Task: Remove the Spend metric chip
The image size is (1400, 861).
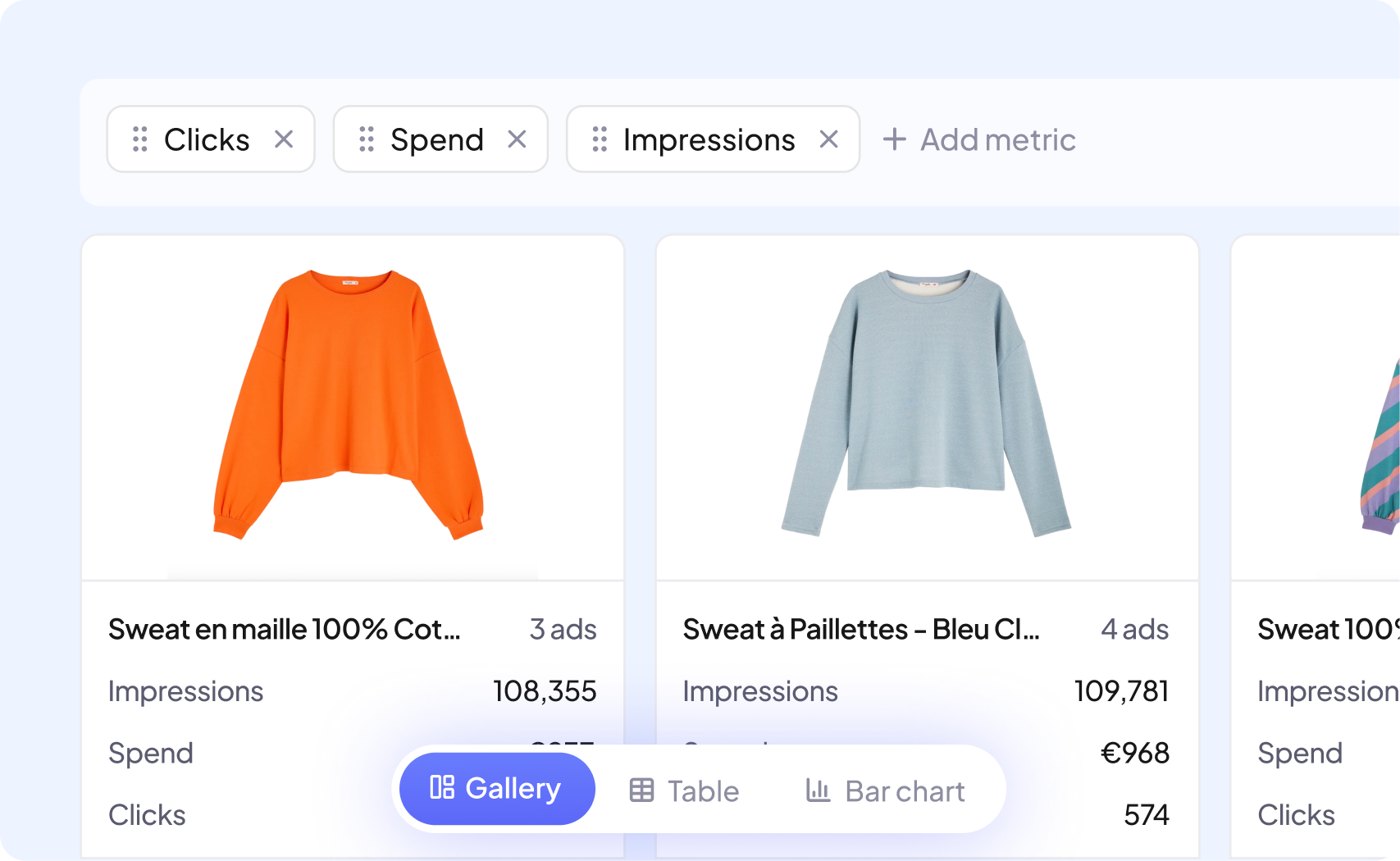Action: click(x=517, y=139)
